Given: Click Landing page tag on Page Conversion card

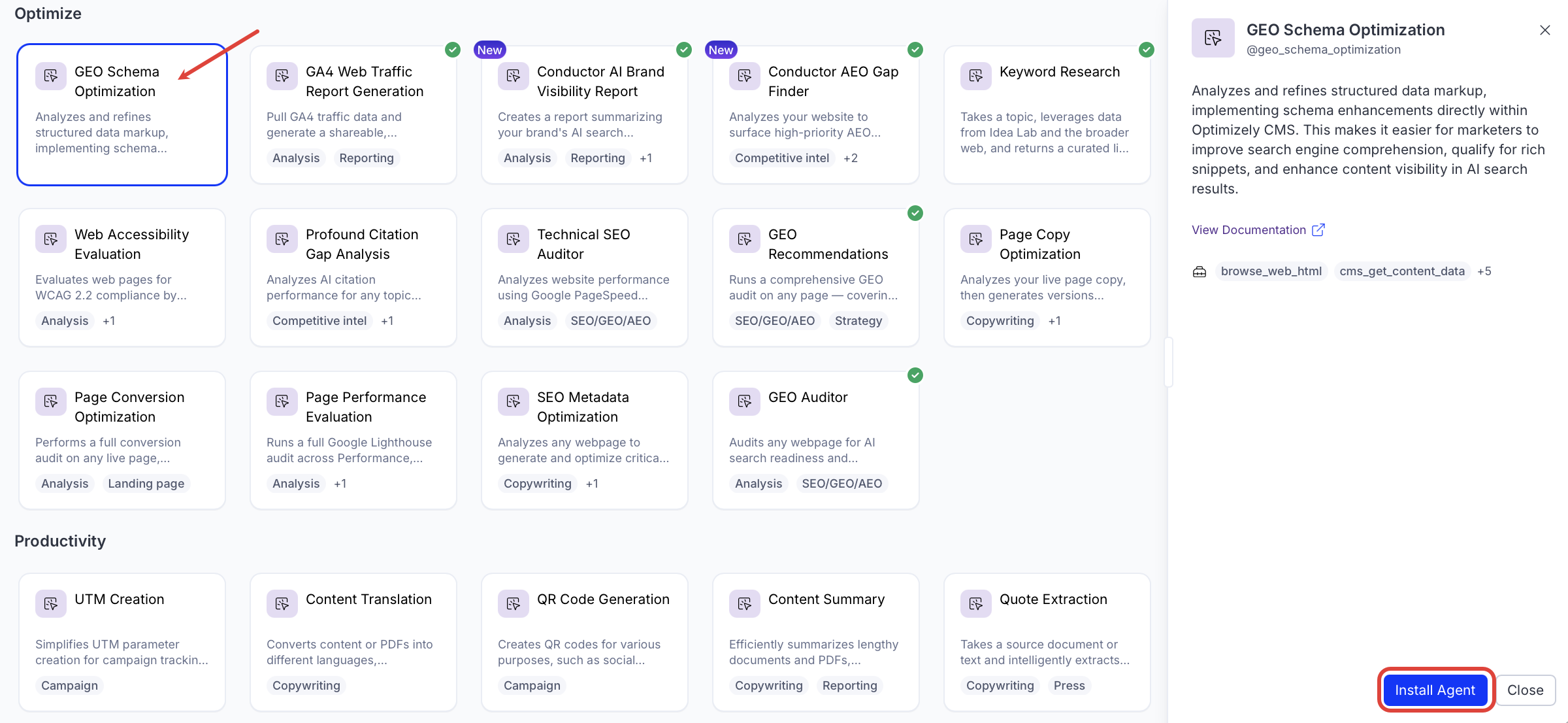Looking at the screenshot, I should tap(146, 484).
